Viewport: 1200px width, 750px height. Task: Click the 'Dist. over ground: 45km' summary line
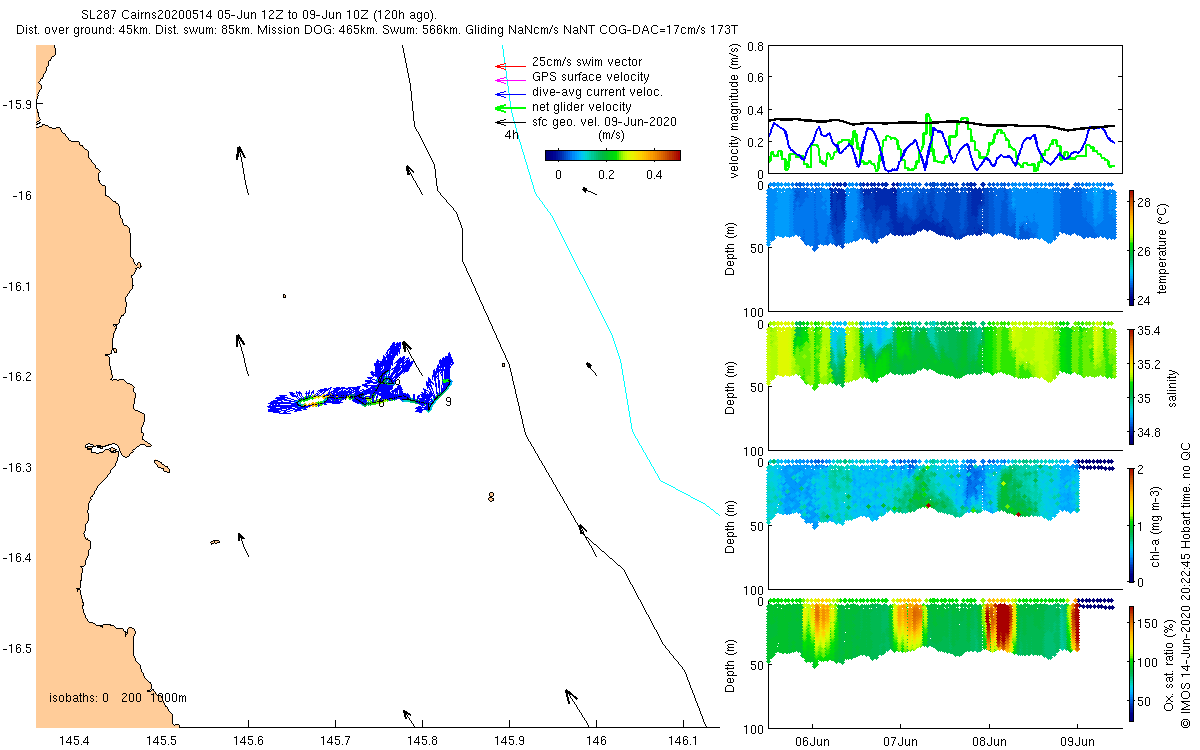tap(378, 31)
